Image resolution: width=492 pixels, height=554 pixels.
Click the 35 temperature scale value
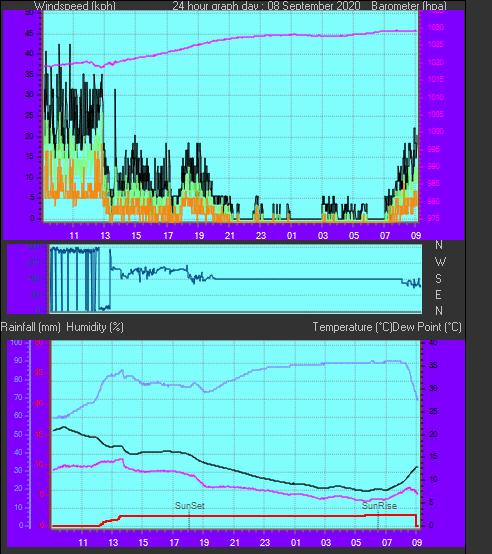(x=433, y=365)
